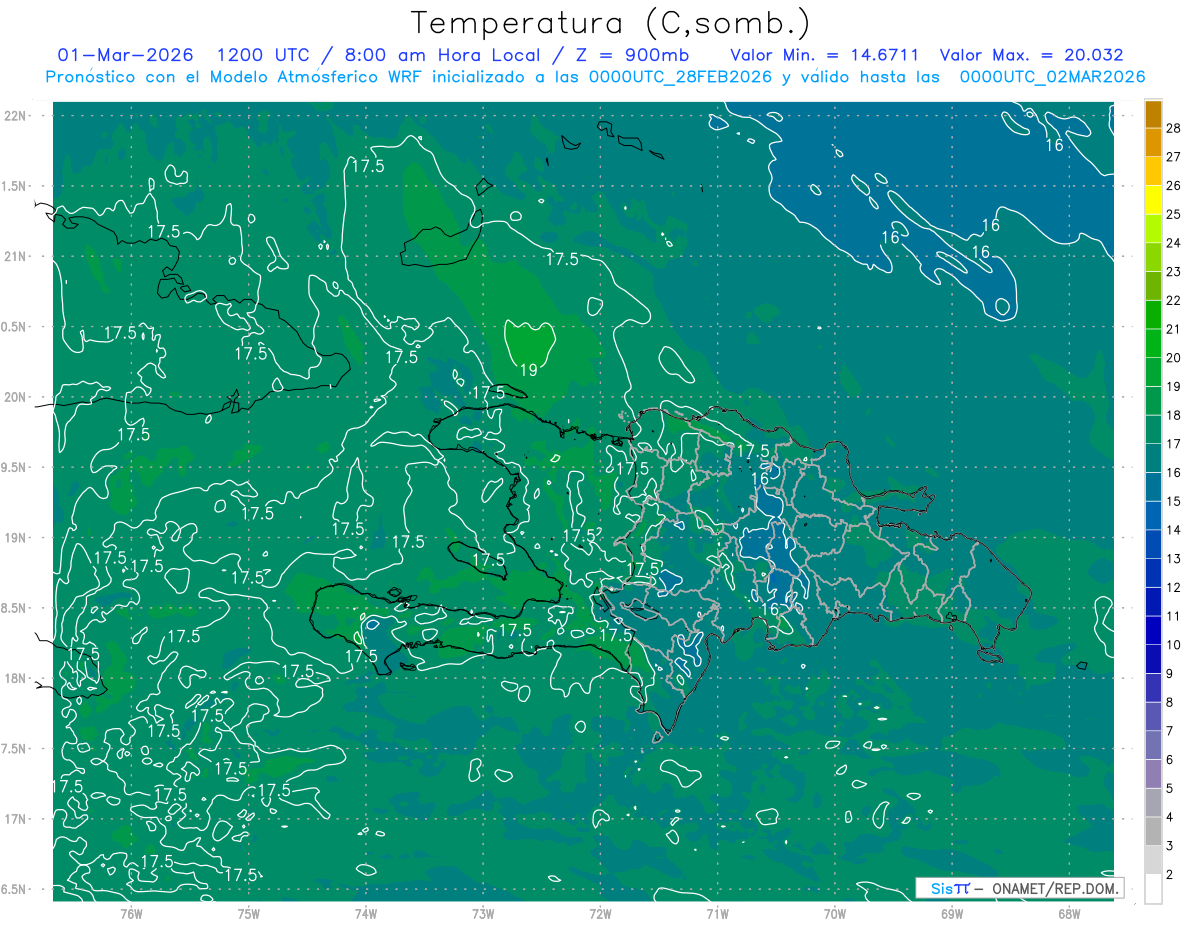Click the "73W" longitude axis label
This screenshot has height=927, width=1200.
[483, 913]
